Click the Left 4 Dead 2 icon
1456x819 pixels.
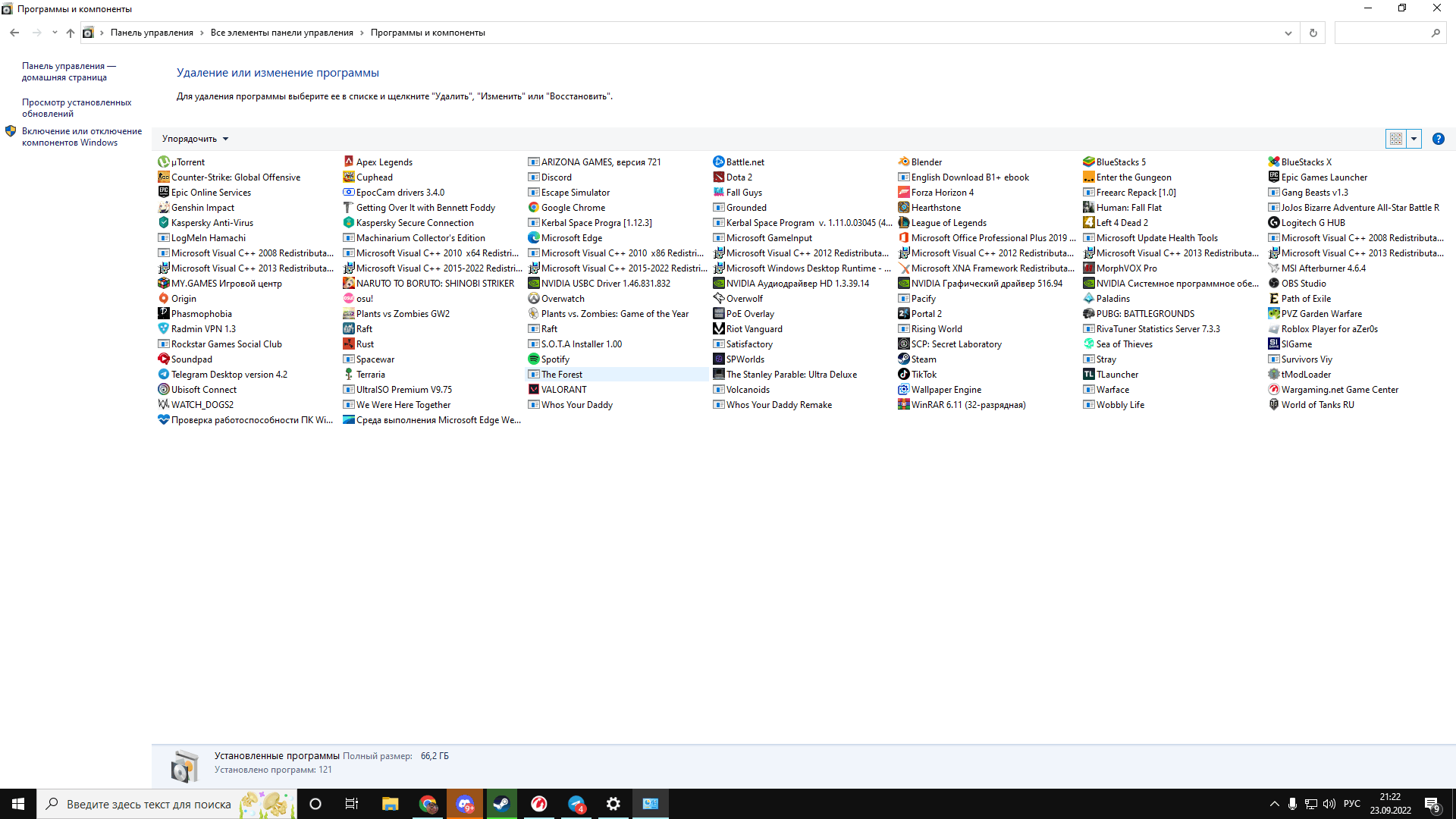click(x=1088, y=222)
